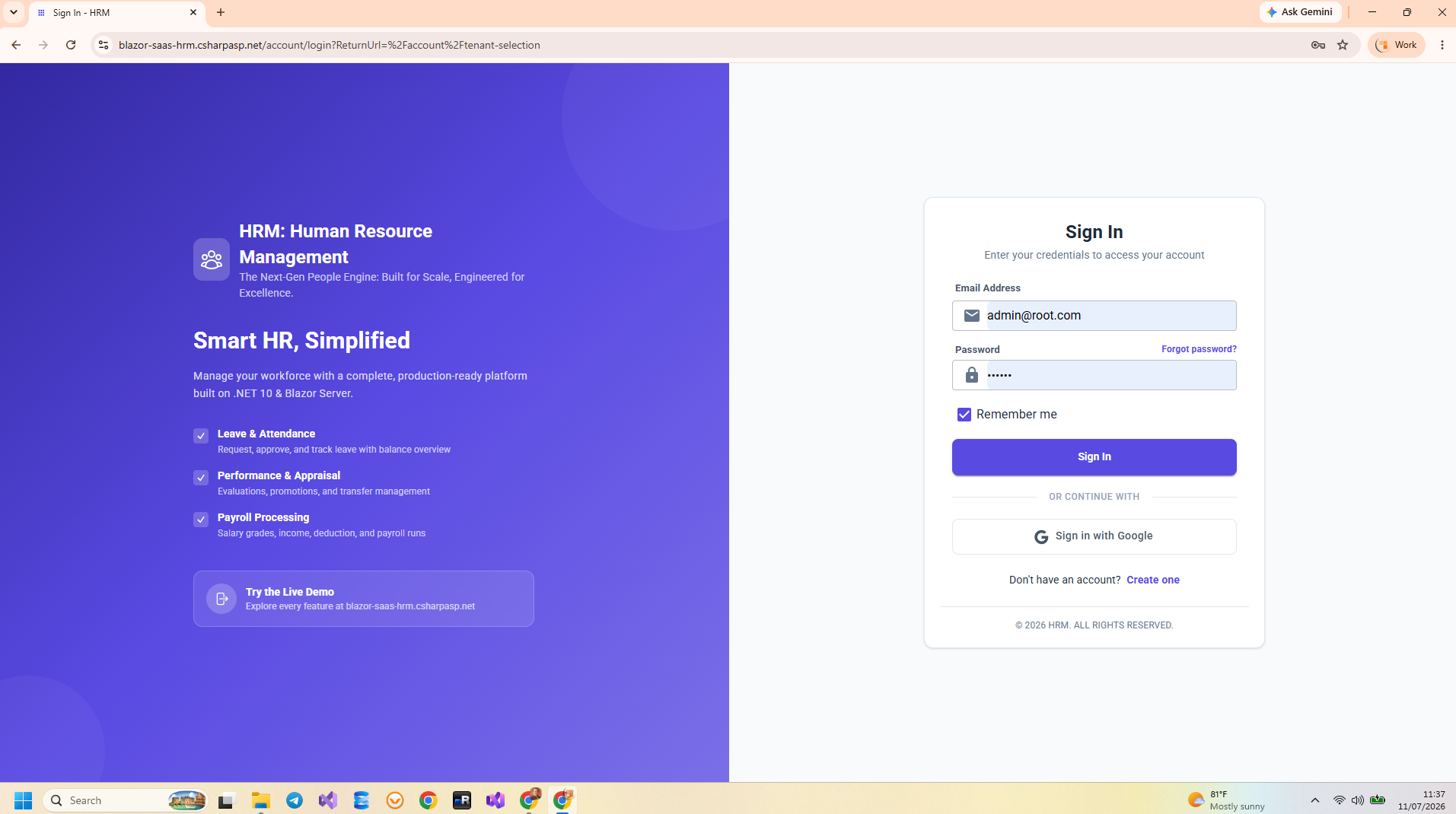This screenshot has height=814, width=1456.
Task: Open the volume speaker tray icon
Action: pos(1358,800)
